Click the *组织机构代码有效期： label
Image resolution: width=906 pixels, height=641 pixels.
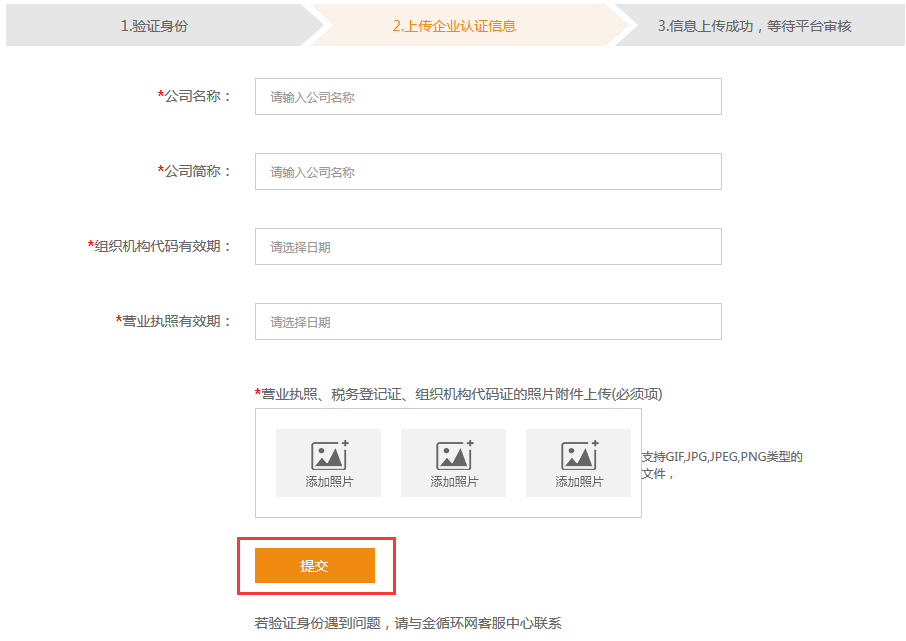pyautogui.click(x=159, y=247)
